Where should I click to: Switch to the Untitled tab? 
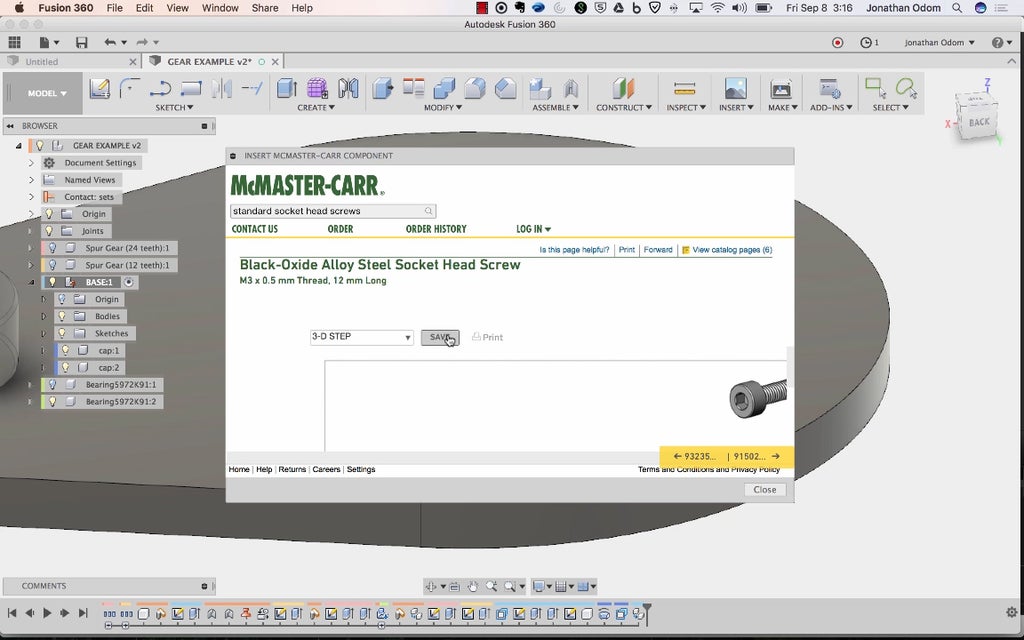41,61
